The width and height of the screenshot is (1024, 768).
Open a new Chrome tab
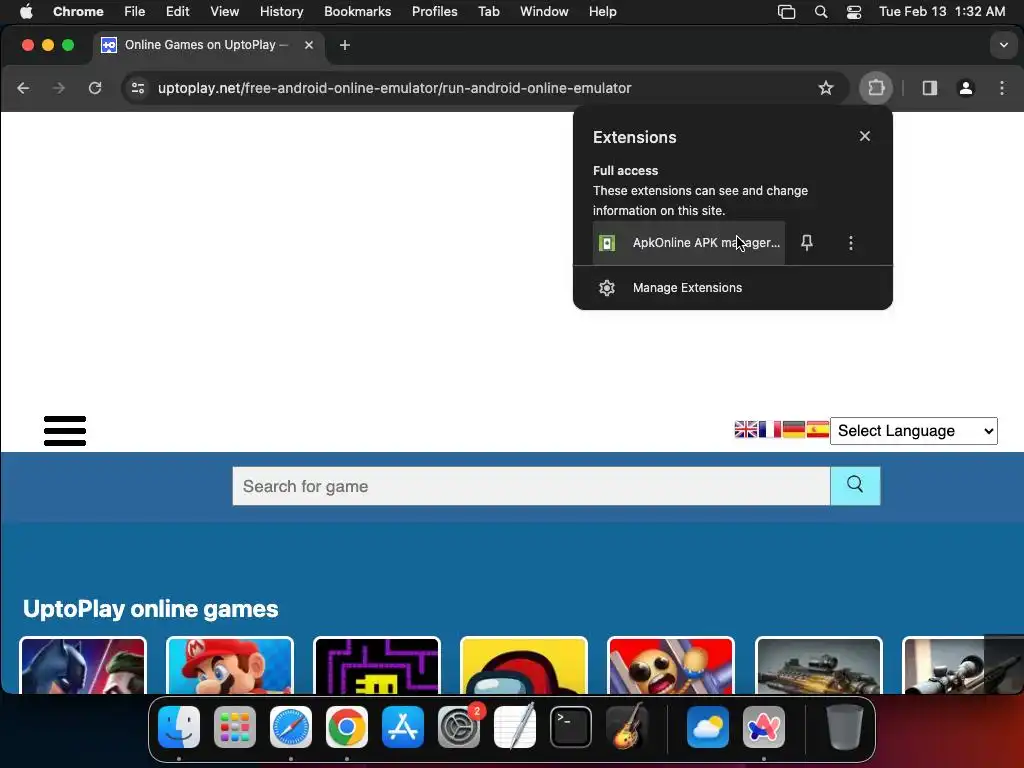click(x=345, y=45)
